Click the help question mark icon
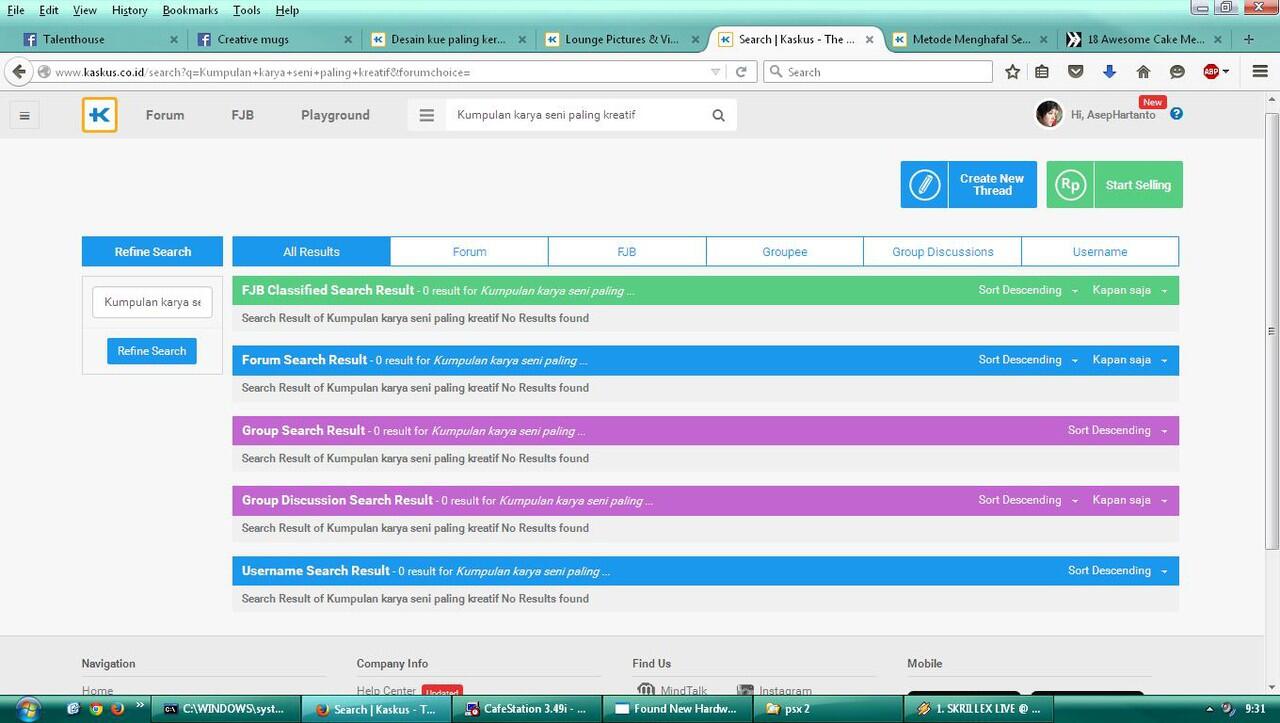Screen dimensions: 1280x723 point(1176,114)
